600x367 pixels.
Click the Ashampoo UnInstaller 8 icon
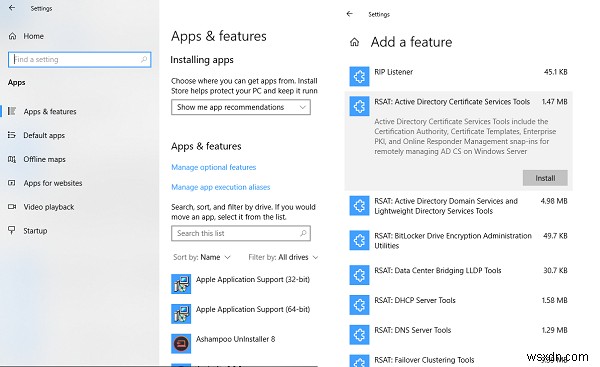pyautogui.click(x=181, y=343)
